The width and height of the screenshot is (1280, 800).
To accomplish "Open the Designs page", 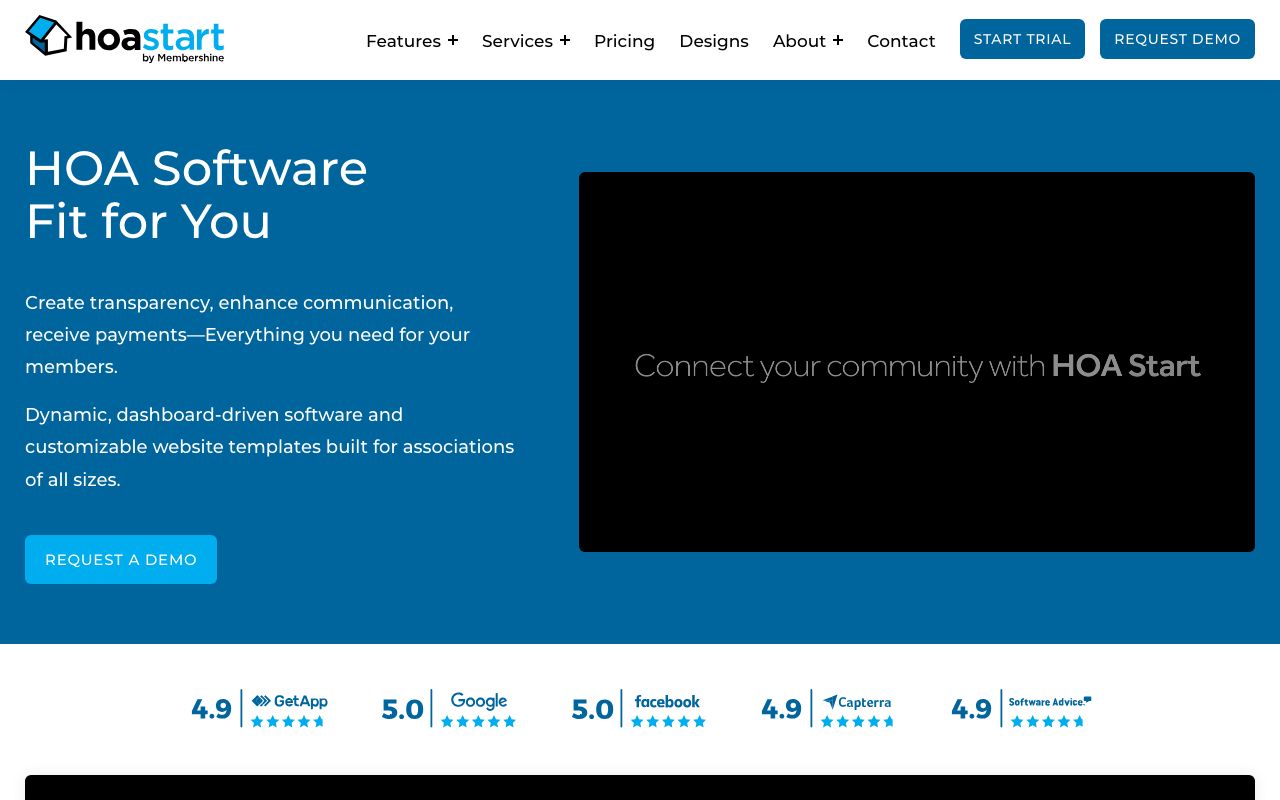I will tap(714, 41).
